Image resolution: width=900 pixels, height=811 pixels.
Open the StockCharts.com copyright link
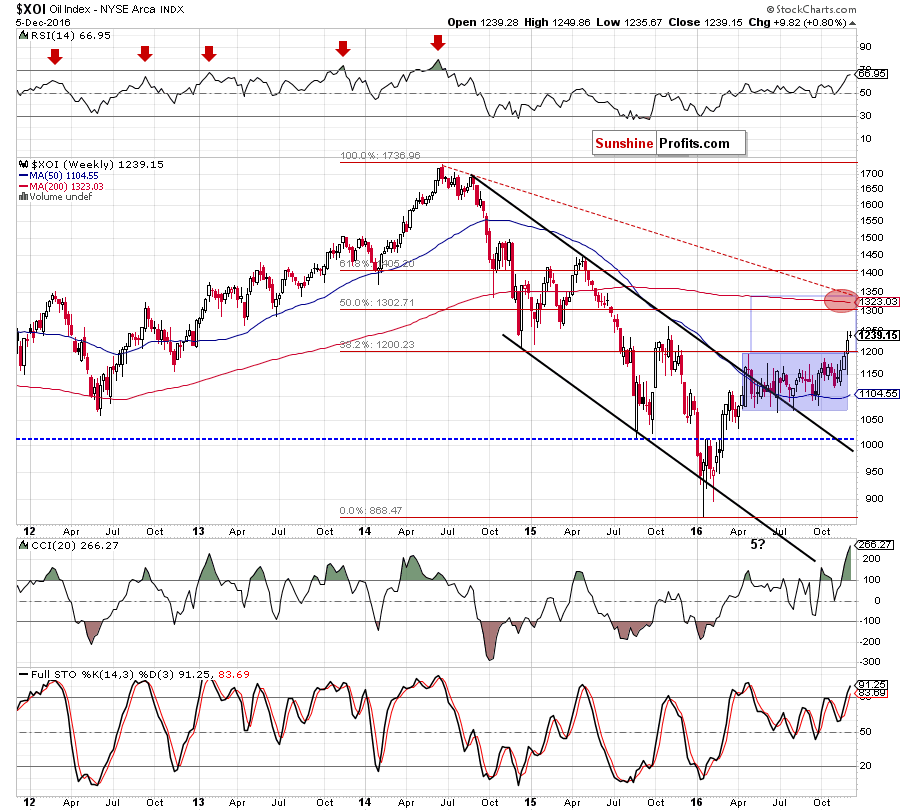click(x=811, y=9)
